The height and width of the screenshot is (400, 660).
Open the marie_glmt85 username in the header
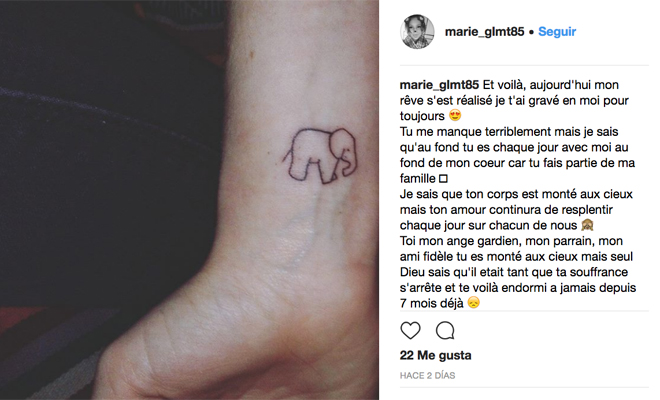pos(484,32)
